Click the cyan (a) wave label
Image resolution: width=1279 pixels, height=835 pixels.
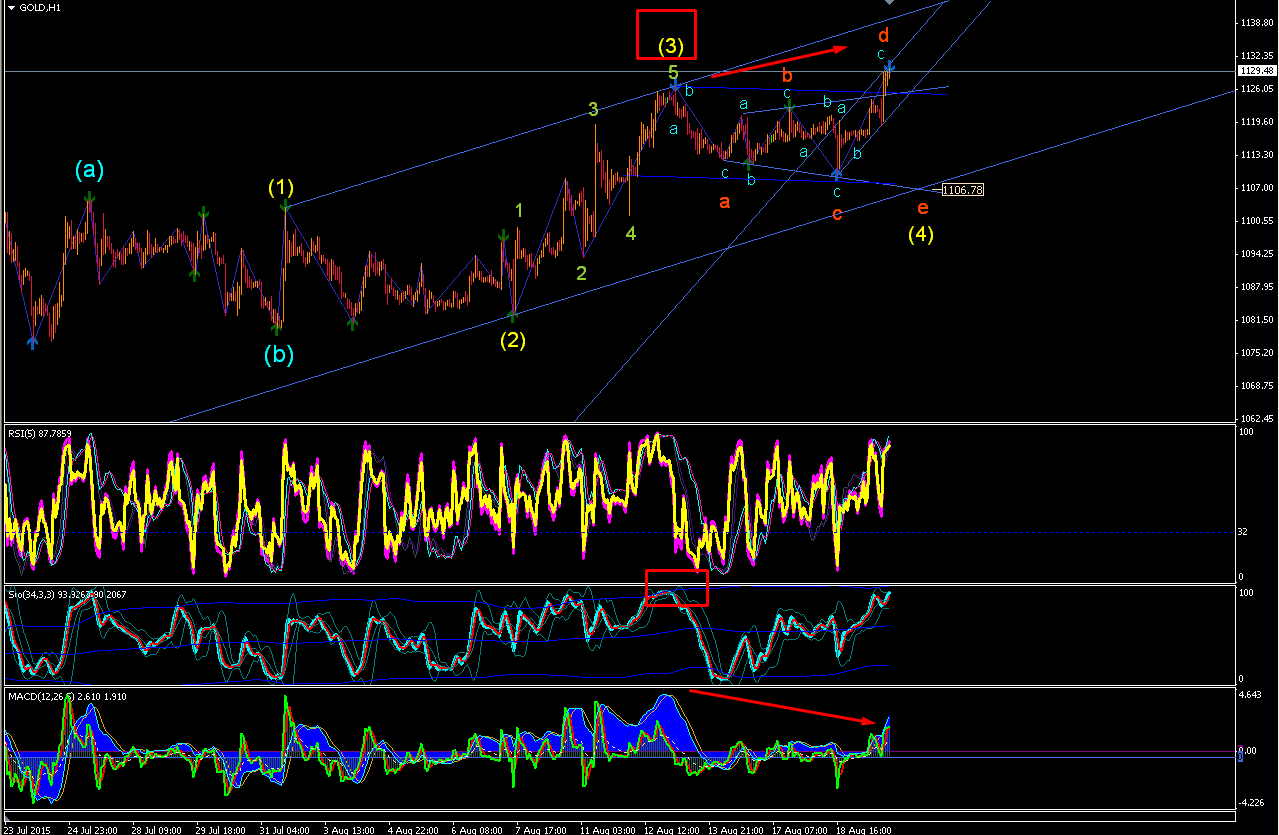coord(89,170)
